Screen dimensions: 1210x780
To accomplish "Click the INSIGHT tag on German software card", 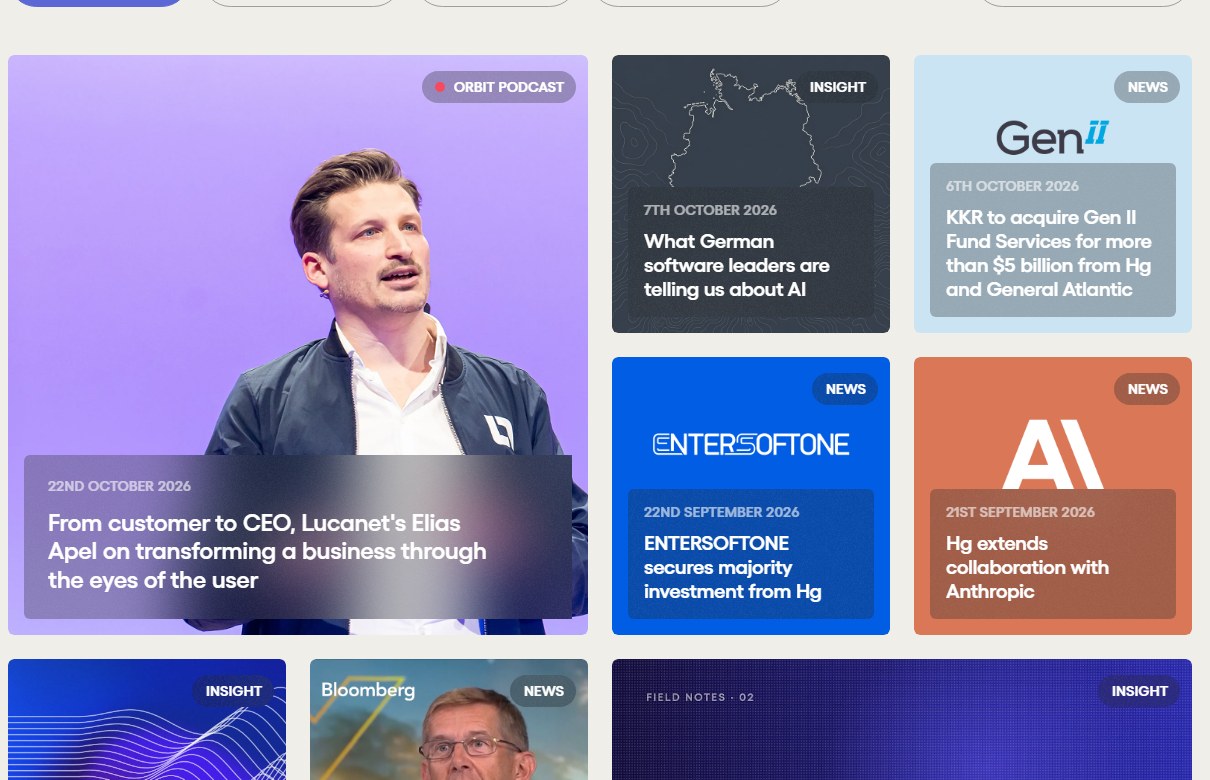I will click(x=838, y=87).
